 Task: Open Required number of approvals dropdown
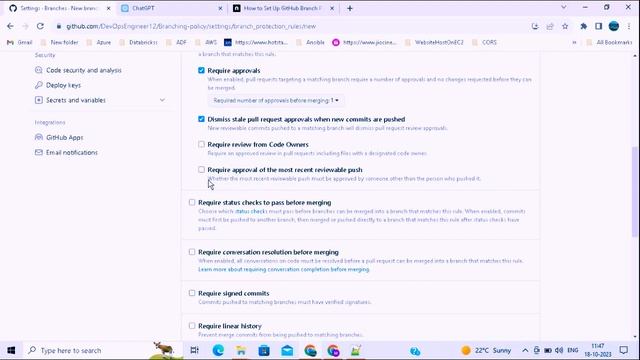[x=276, y=100]
